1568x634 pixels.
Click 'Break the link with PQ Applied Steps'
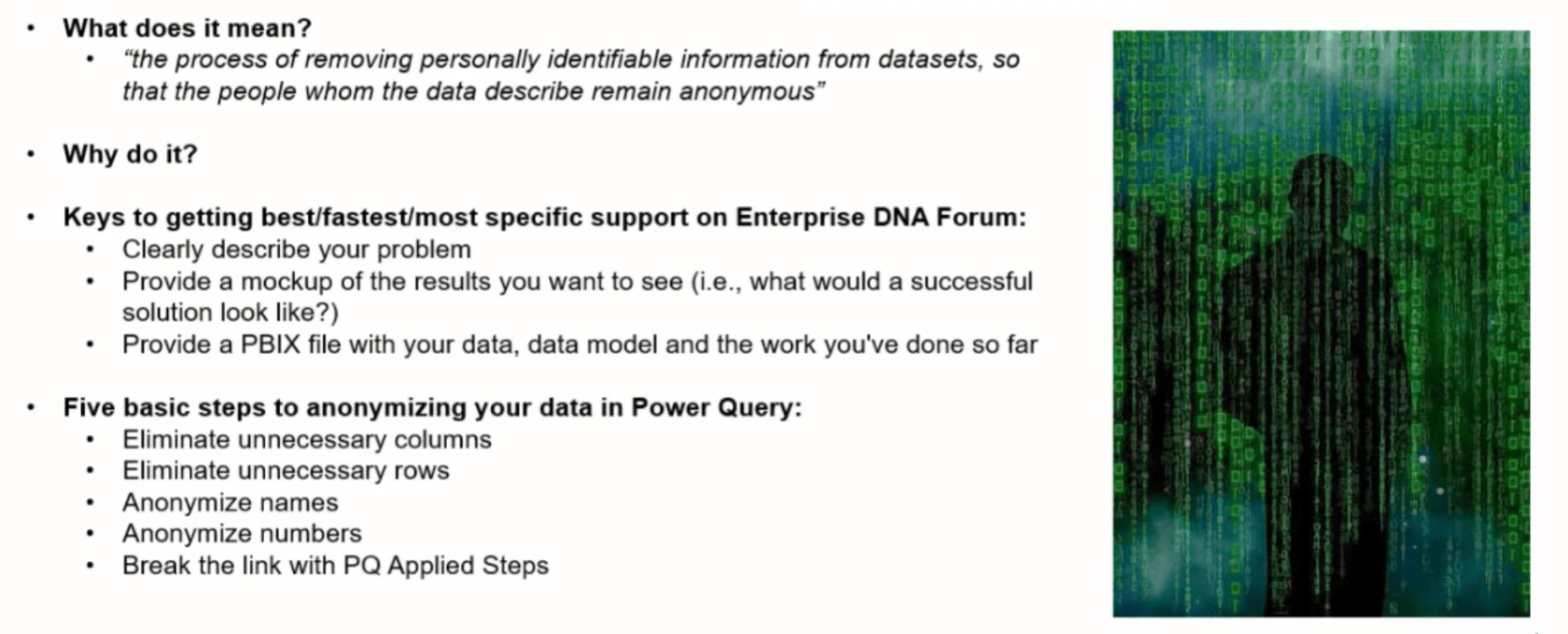(335, 566)
